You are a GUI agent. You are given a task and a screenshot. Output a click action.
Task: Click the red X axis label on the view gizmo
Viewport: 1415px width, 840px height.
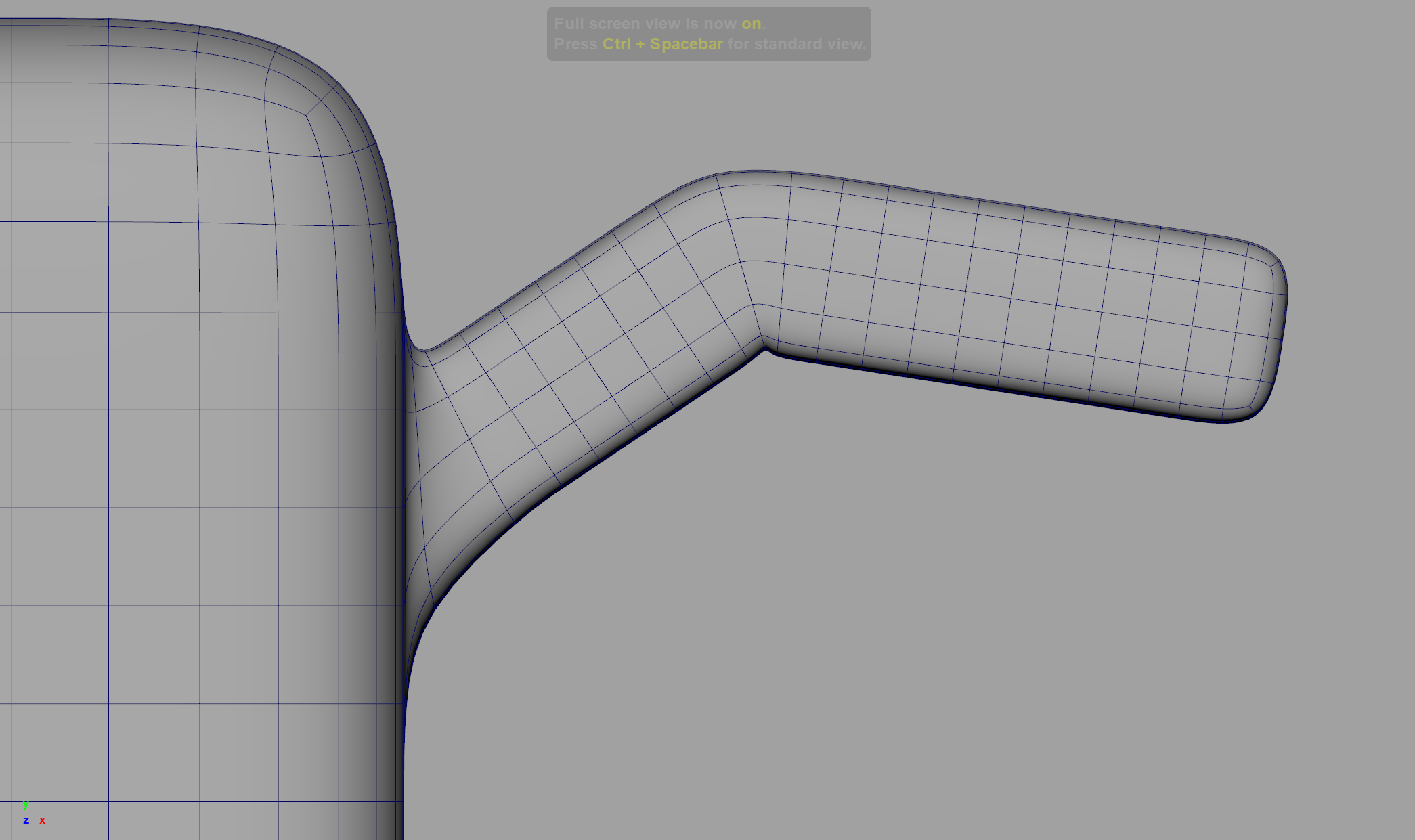[42, 820]
